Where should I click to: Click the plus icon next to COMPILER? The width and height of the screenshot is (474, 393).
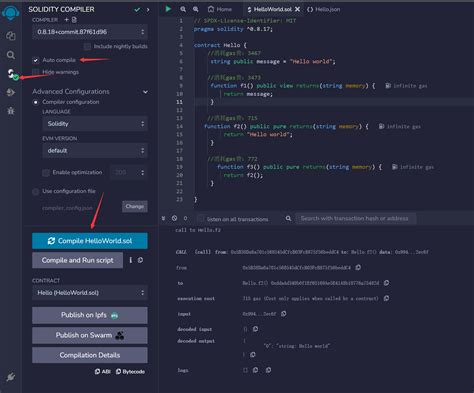click(x=66, y=20)
